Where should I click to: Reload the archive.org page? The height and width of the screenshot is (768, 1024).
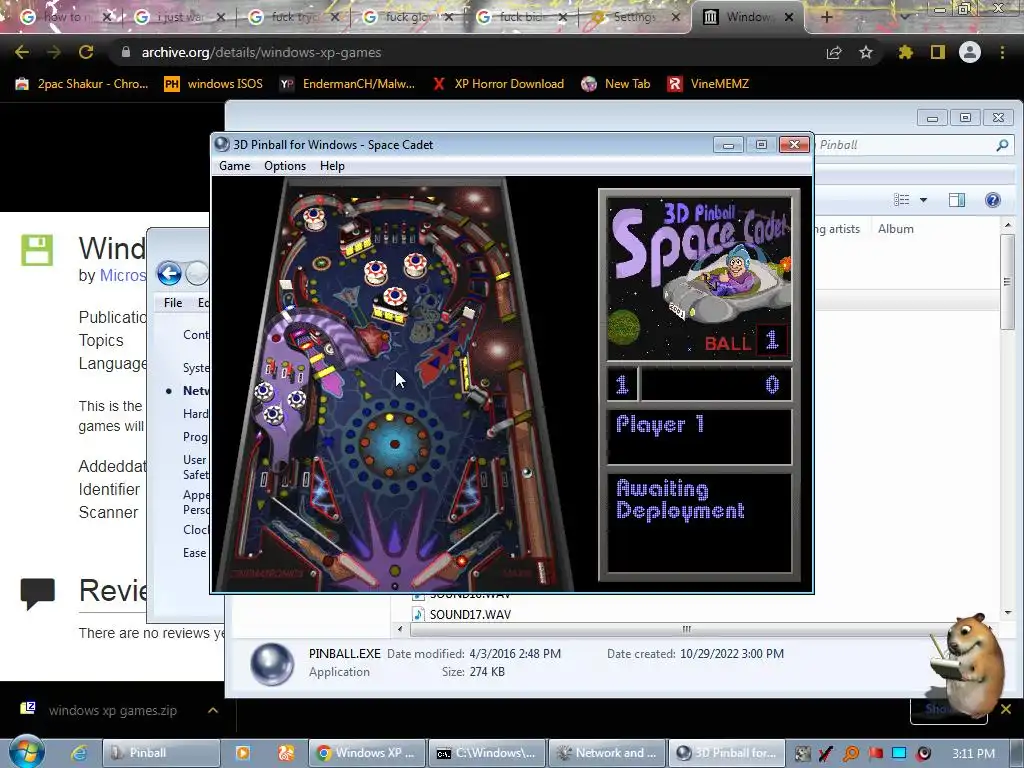tap(86, 52)
